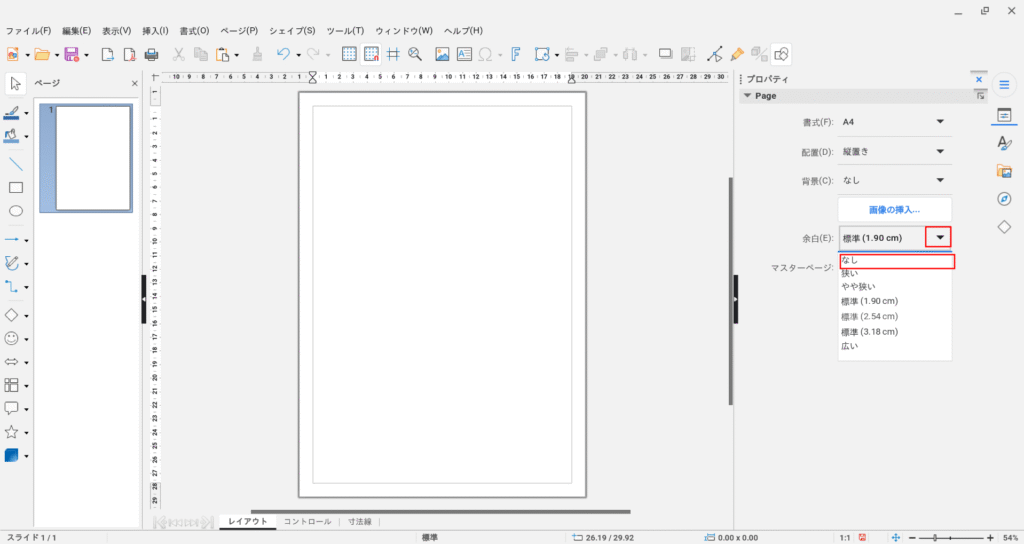Paste from clipboard icon
This screenshot has height=544, width=1024.
(223, 54)
